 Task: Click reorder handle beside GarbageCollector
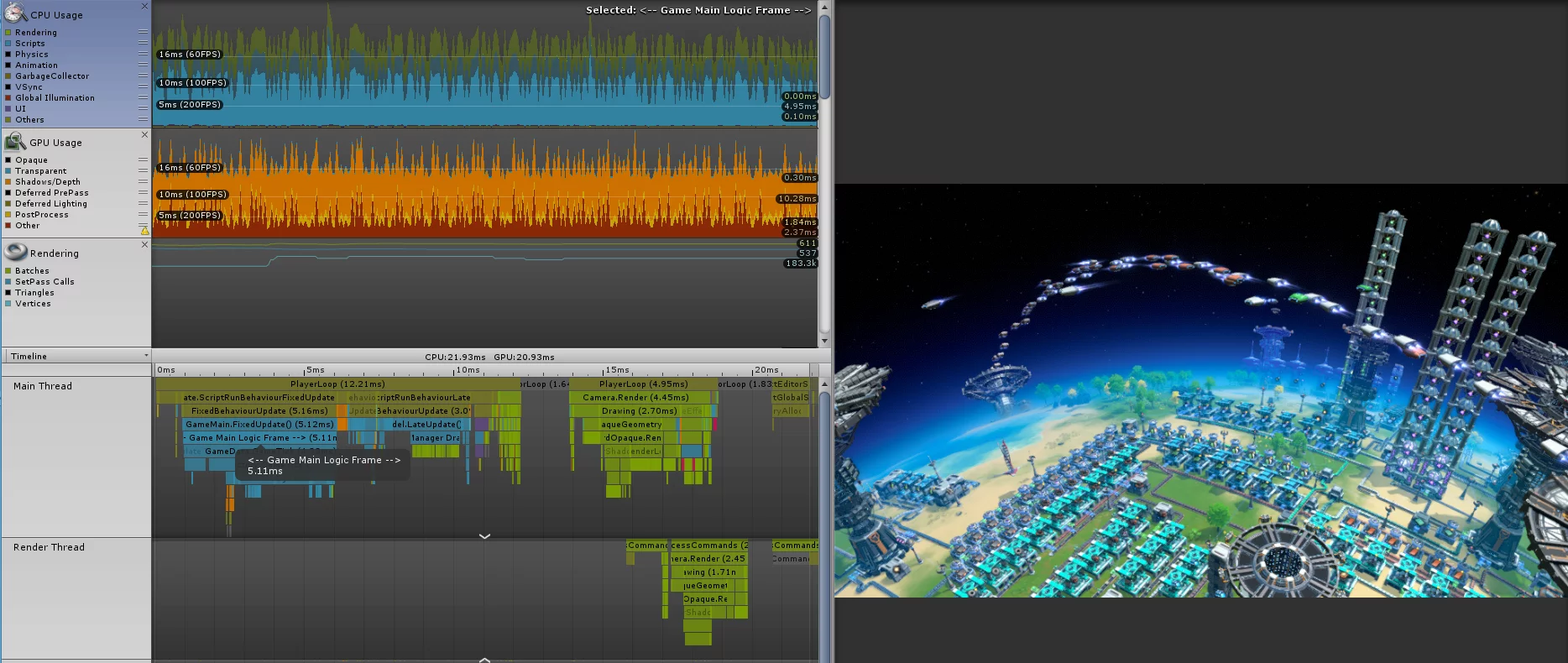point(143,76)
